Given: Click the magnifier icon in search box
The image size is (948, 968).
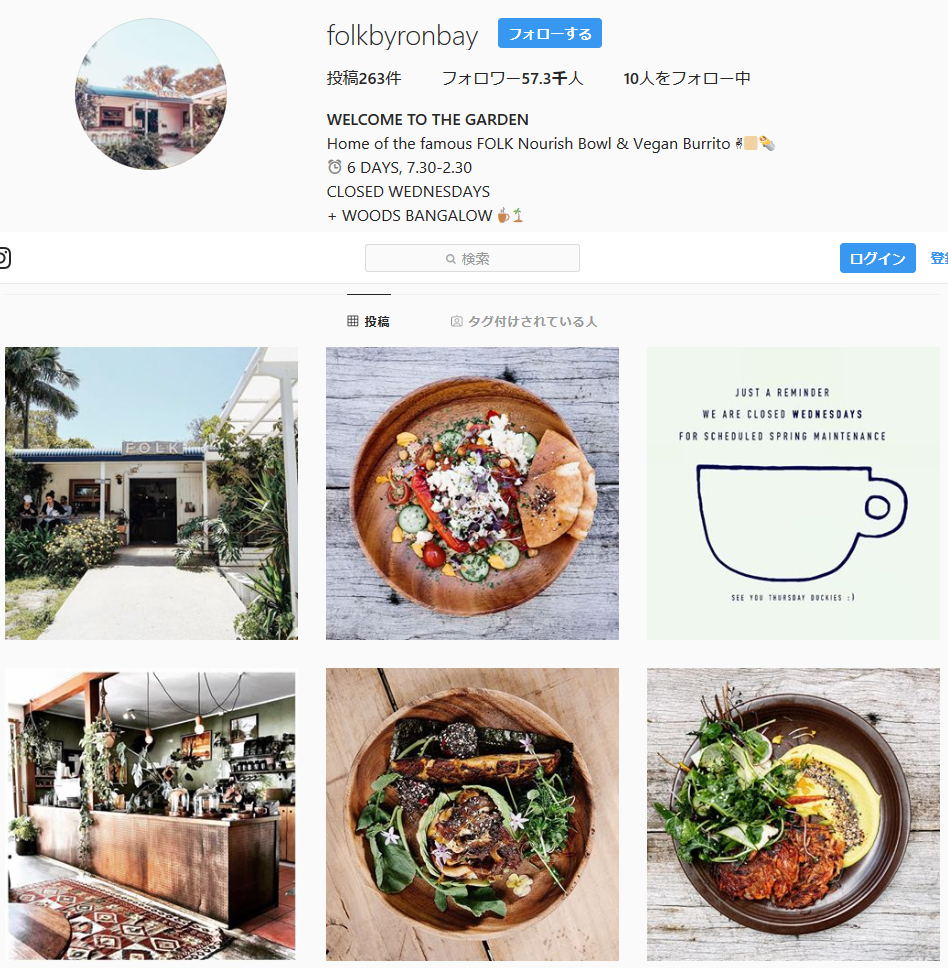Looking at the screenshot, I should coord(451,259).
